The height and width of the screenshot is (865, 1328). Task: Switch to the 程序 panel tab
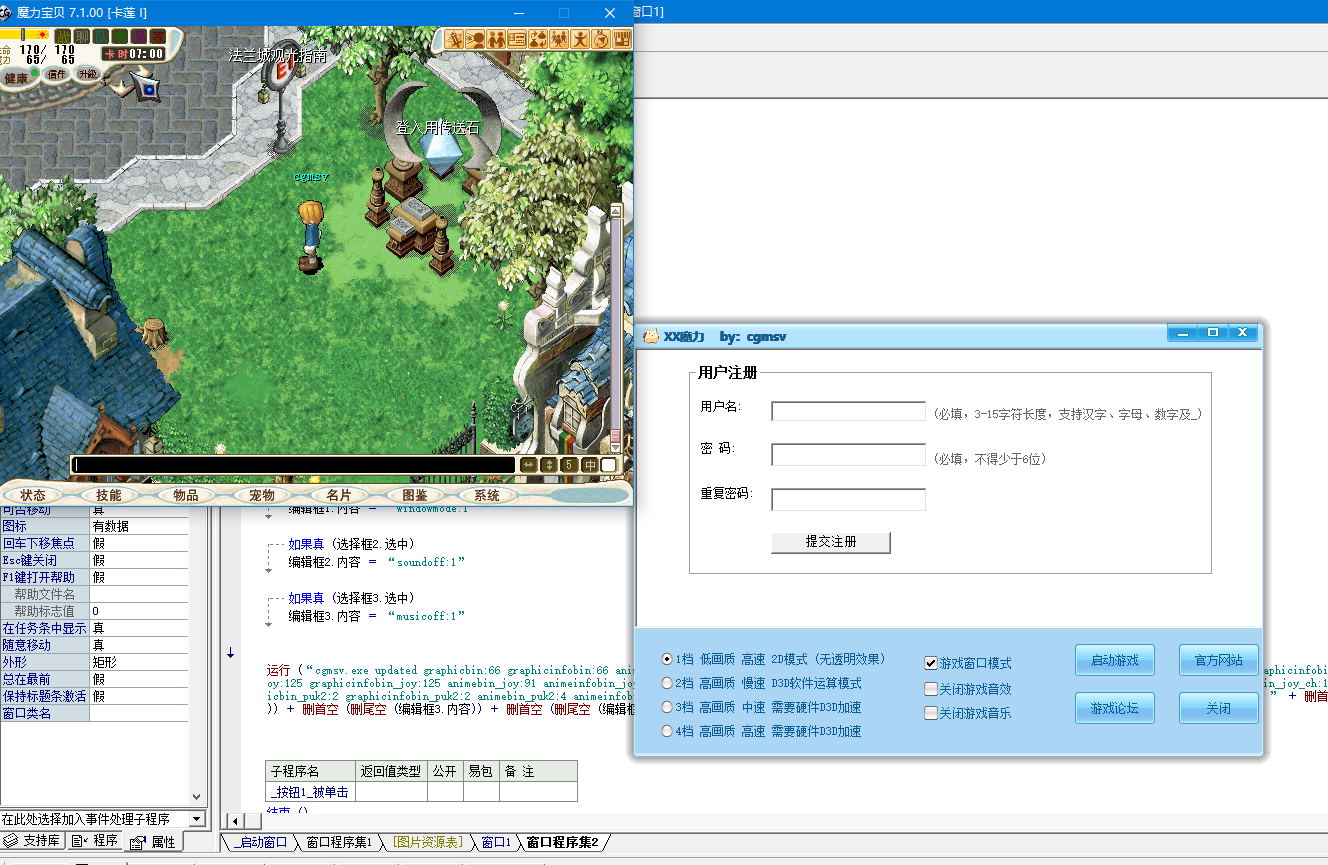95,841
